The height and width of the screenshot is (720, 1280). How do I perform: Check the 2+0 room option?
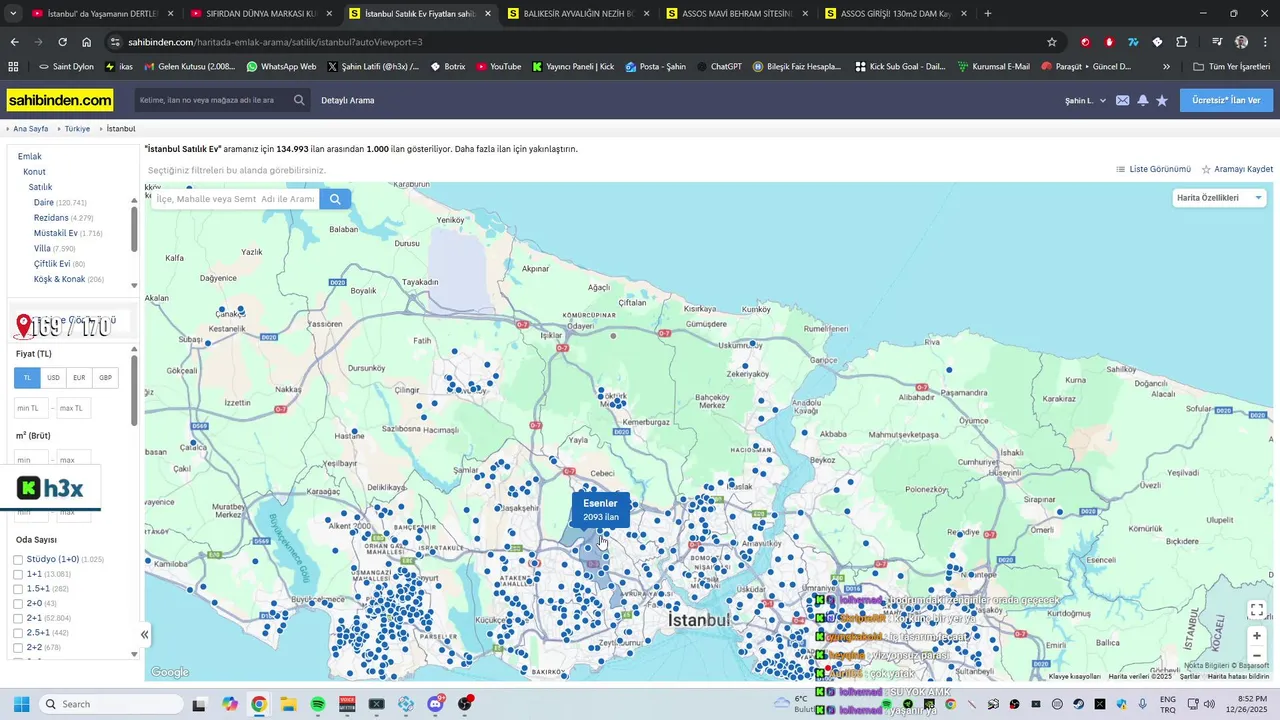pos(18,604)
